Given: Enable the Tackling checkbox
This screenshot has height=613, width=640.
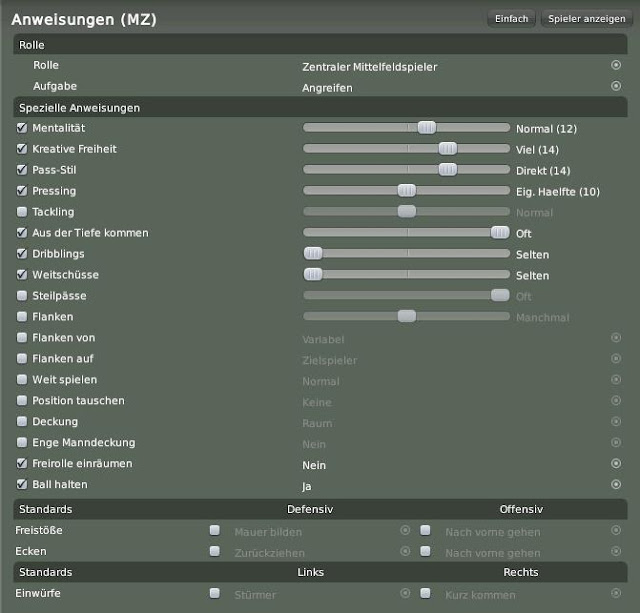Looking at the screenshot, I should coord(22,212).
